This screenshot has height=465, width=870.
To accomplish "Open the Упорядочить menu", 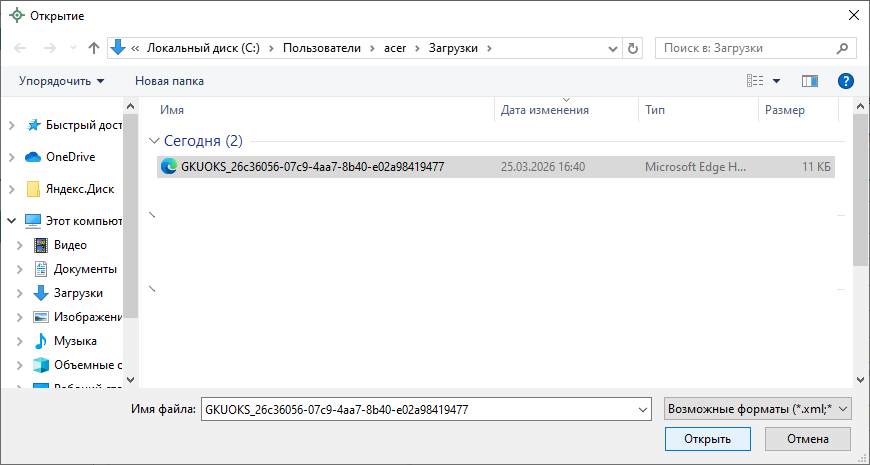I will 61,81.
